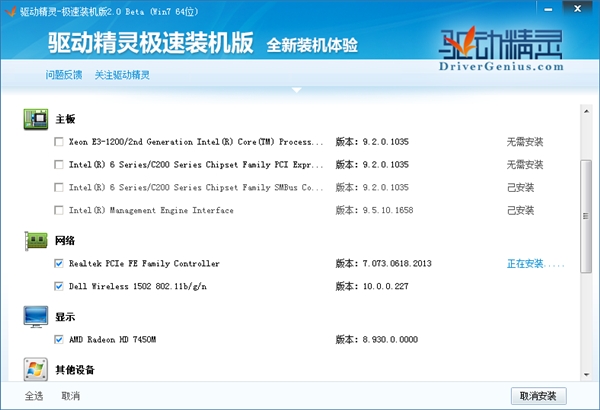This screenshot has width=600, height=410.
Task: Uncheck Realtek PCIe FE Family Controller
Action: [x=59, y=263]
